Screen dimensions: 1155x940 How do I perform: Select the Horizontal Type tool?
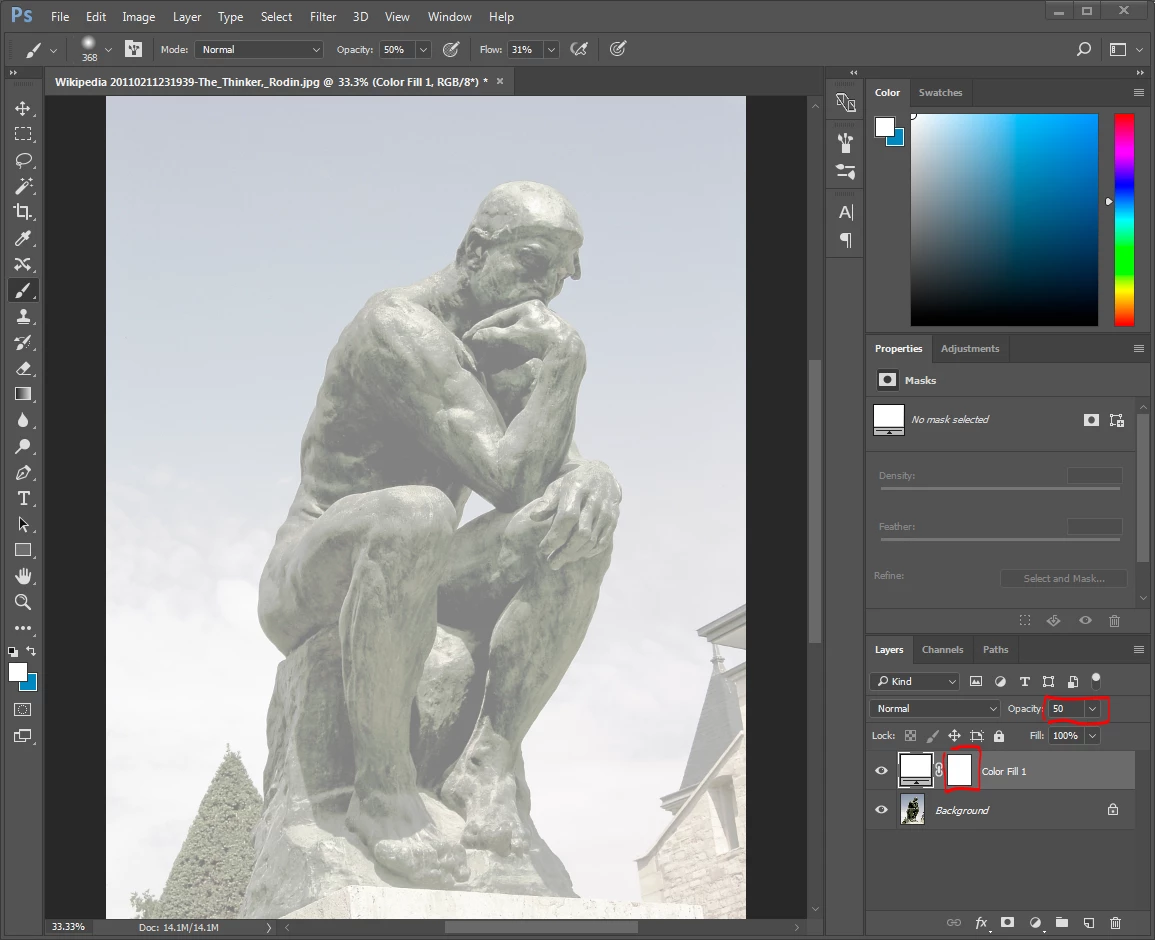(x=23, y=498)
